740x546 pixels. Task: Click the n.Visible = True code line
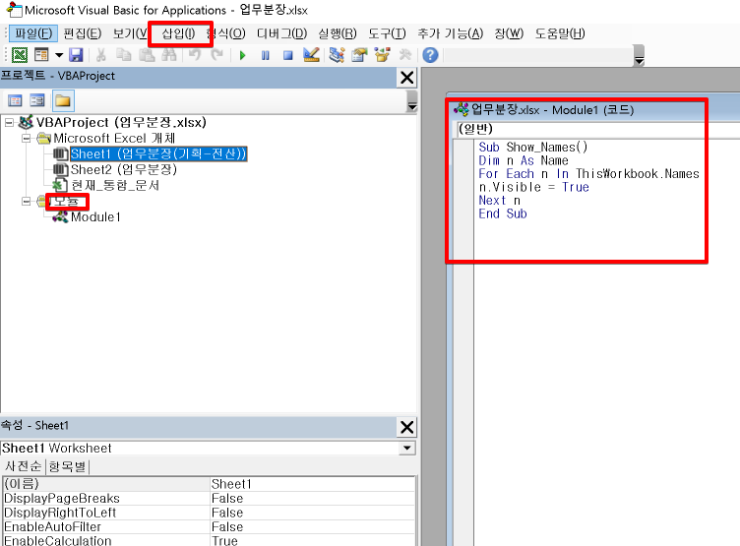(534, 187)
